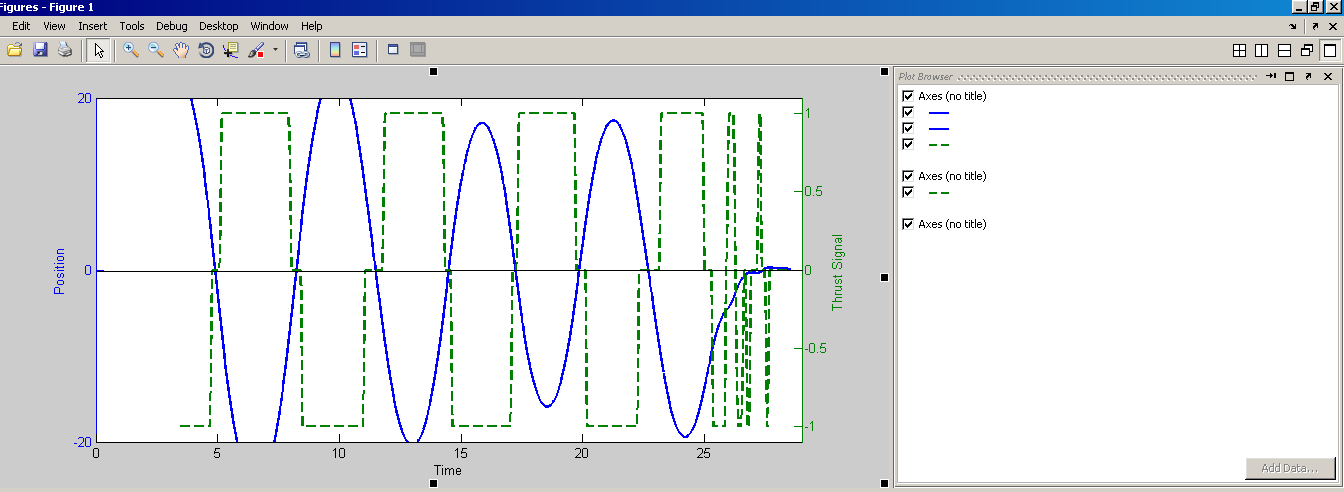Screen dimensions: 1344x492
Task: Choose the tiled grid layout icon
Action: 1239,50
